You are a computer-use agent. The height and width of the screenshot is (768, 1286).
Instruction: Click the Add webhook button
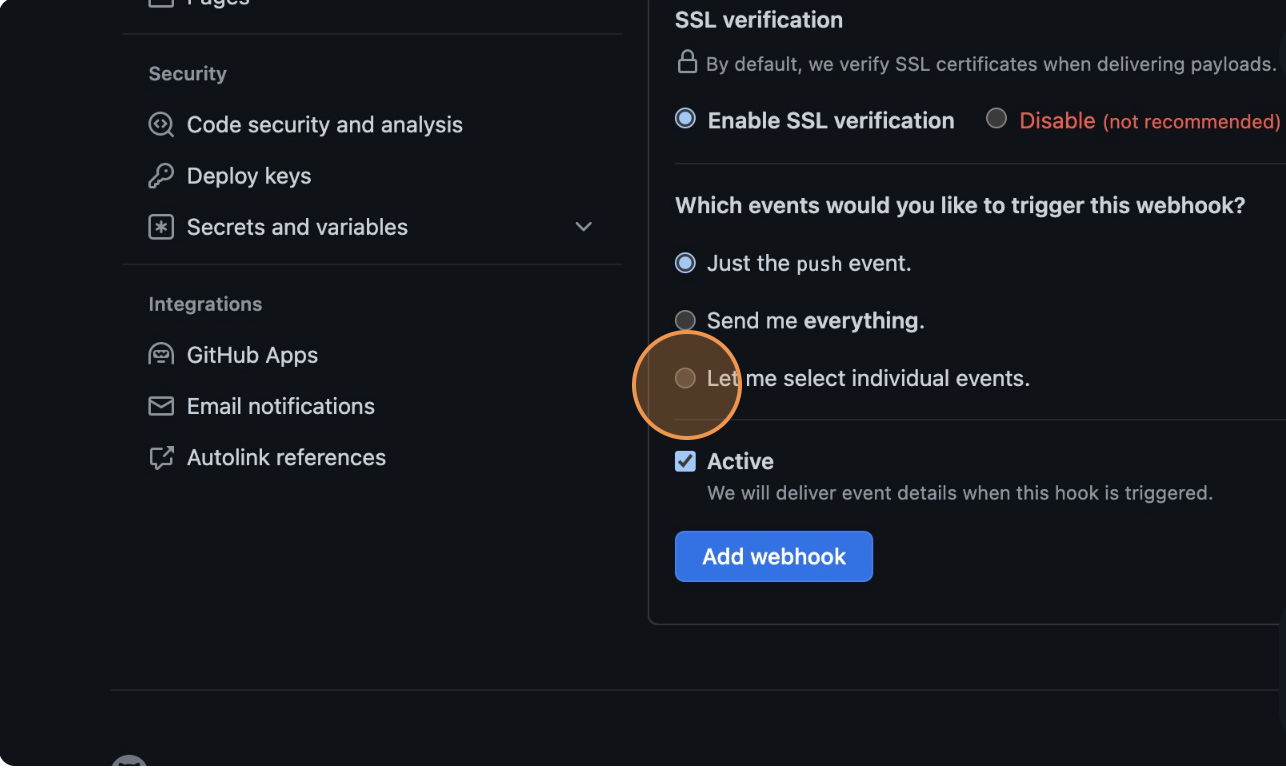(x=773, y=556)
